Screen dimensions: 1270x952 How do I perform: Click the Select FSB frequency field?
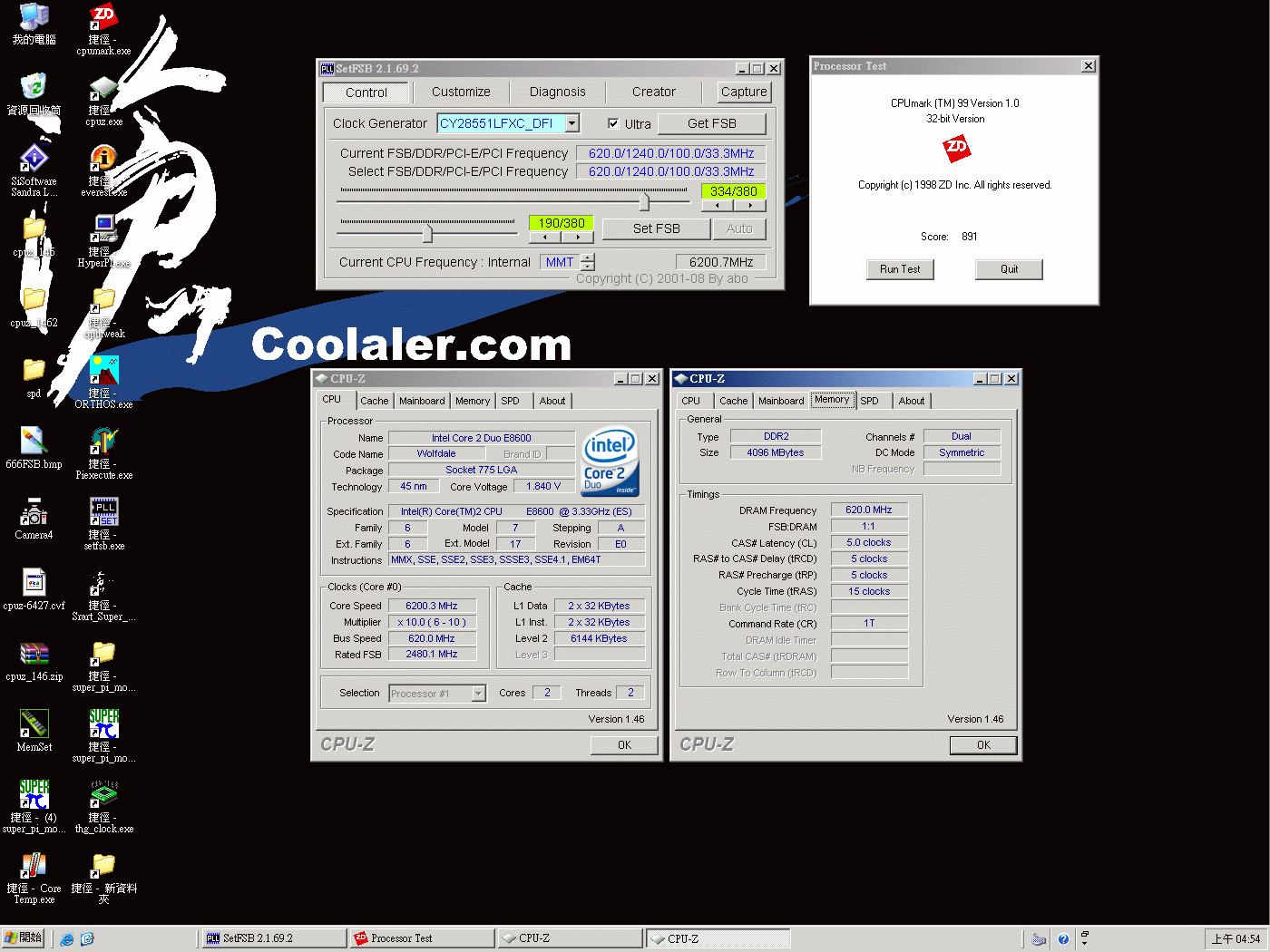671,171
